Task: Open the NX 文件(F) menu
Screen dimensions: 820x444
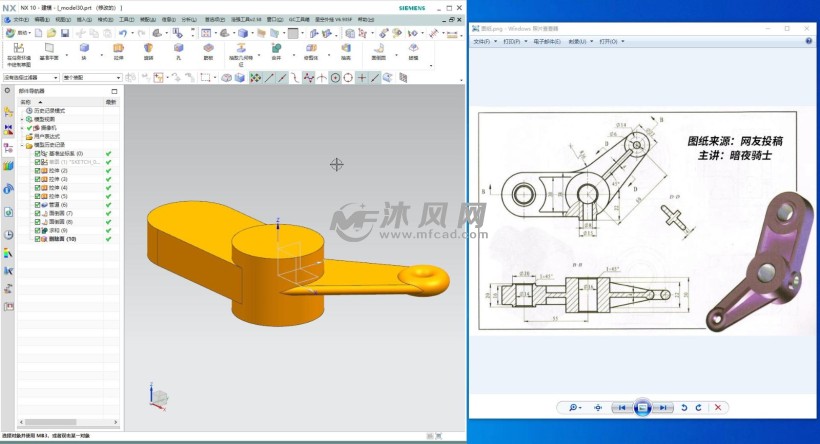Action: 21,19
